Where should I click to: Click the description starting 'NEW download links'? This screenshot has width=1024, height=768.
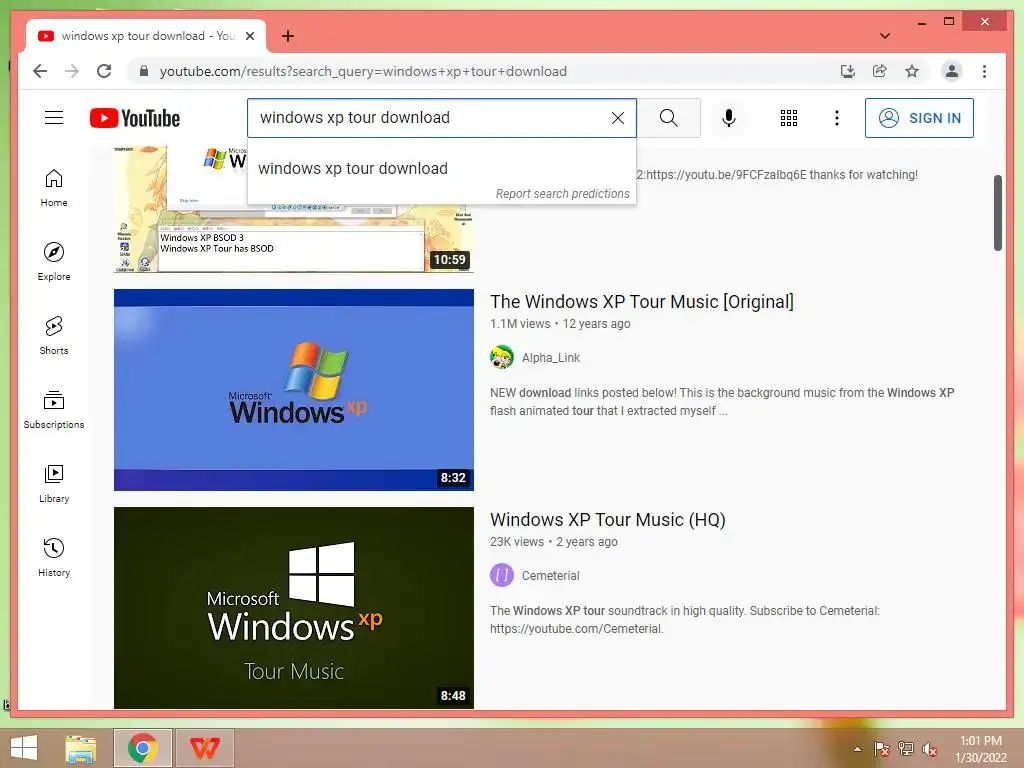(x=722, y=402)
